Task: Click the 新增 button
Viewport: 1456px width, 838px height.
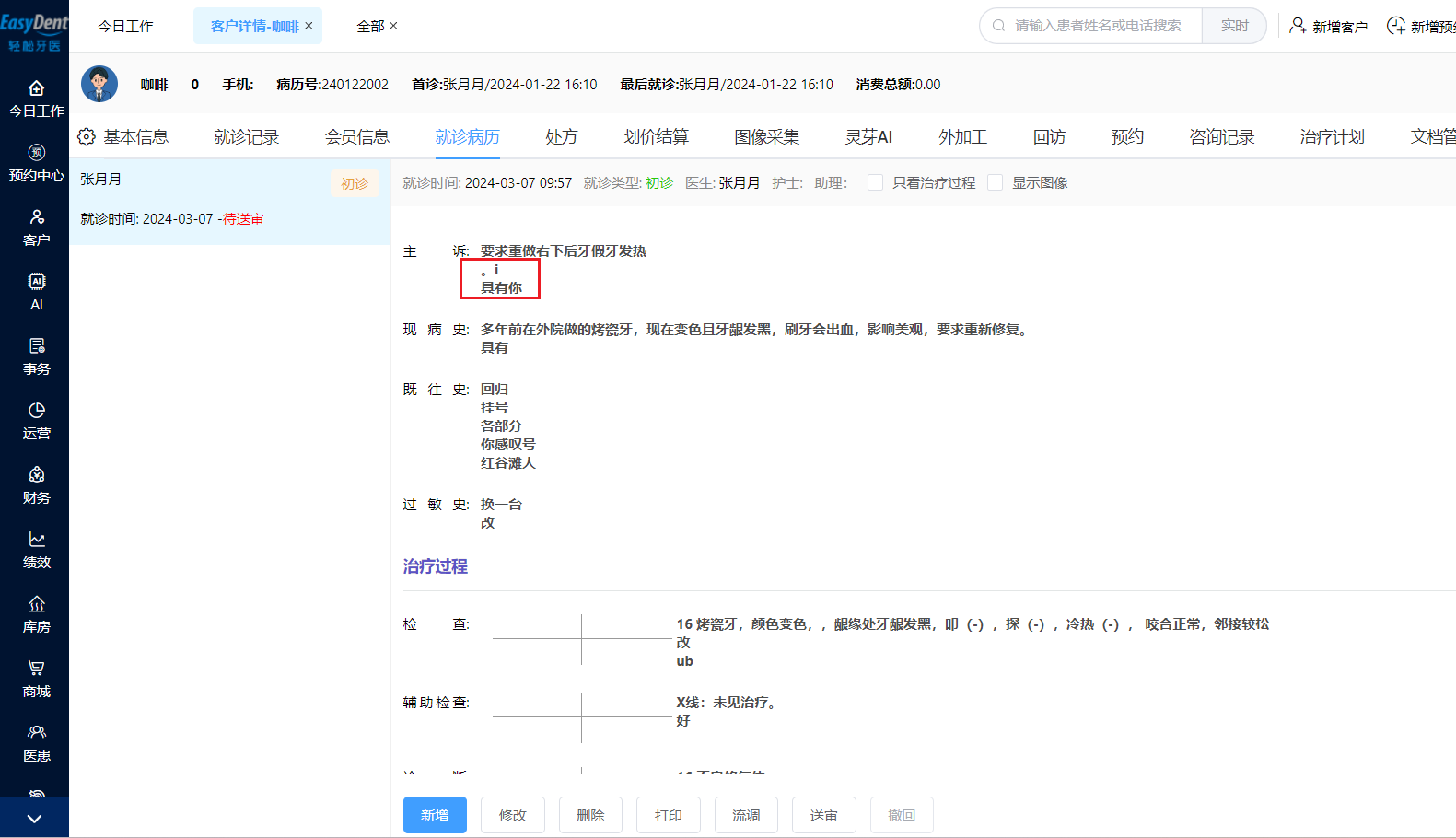Action: [x=435, y=815]
